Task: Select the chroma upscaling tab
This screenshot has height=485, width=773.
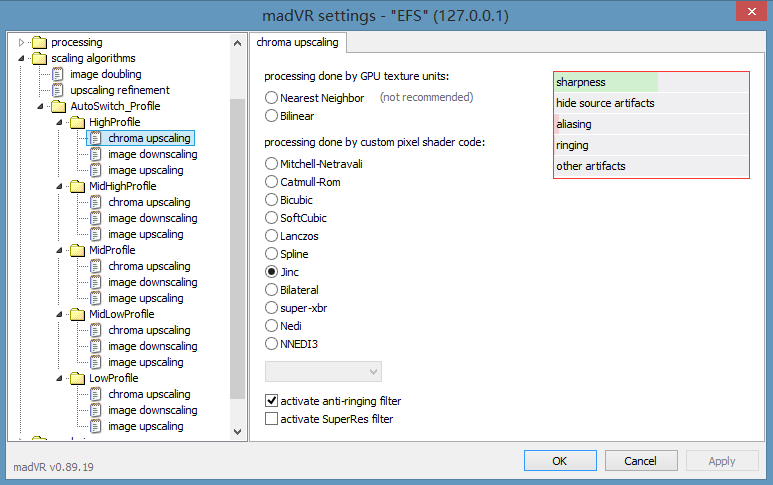Action: click(x=298, y=42)
